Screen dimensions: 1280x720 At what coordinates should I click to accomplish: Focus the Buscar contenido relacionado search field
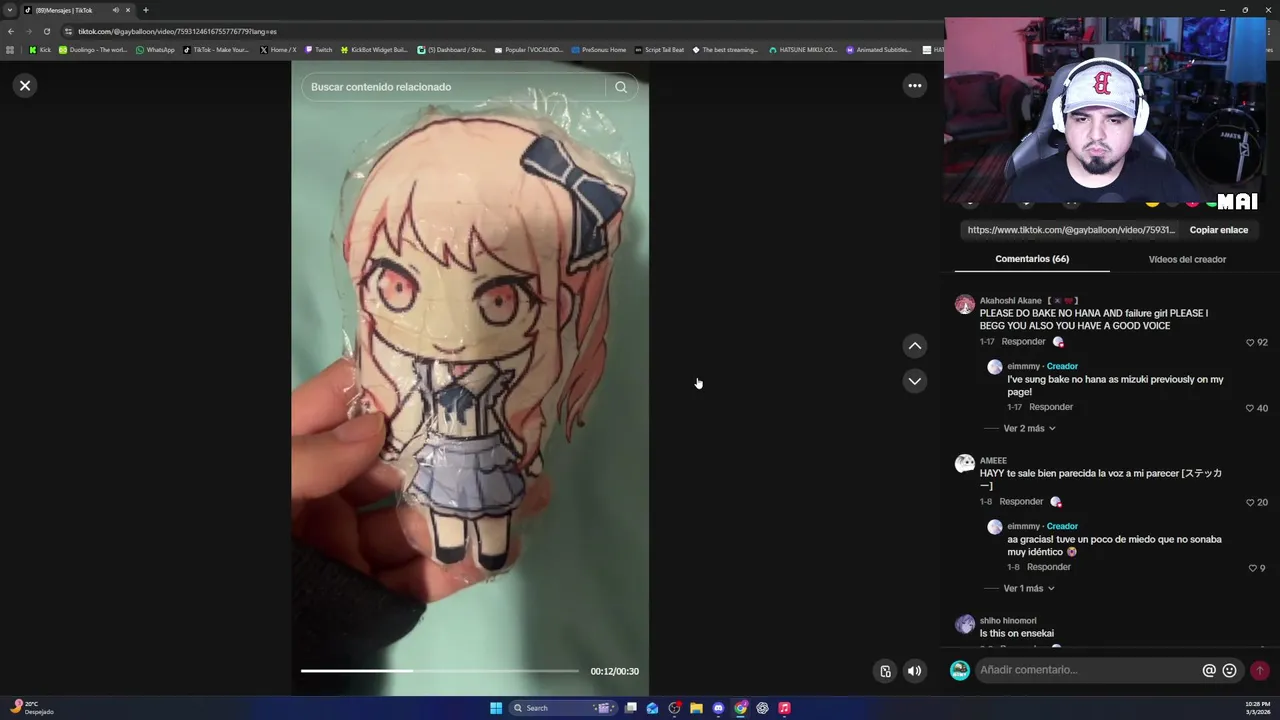pyautogui.click(x=455, y=87)
